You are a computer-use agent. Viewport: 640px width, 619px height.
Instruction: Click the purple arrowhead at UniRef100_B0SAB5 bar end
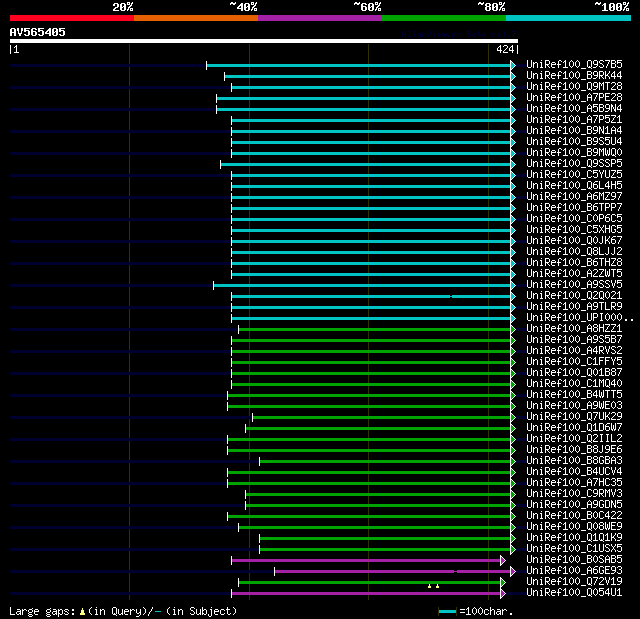[x=503, y=561]
